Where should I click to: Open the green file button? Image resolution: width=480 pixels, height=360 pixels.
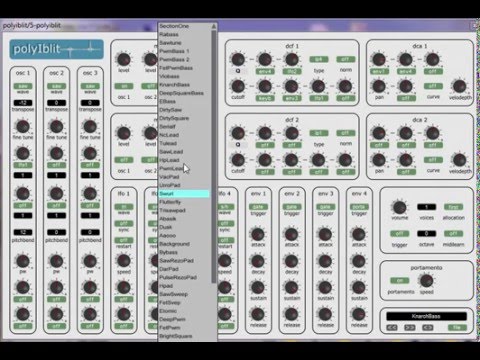click(457, 328)
